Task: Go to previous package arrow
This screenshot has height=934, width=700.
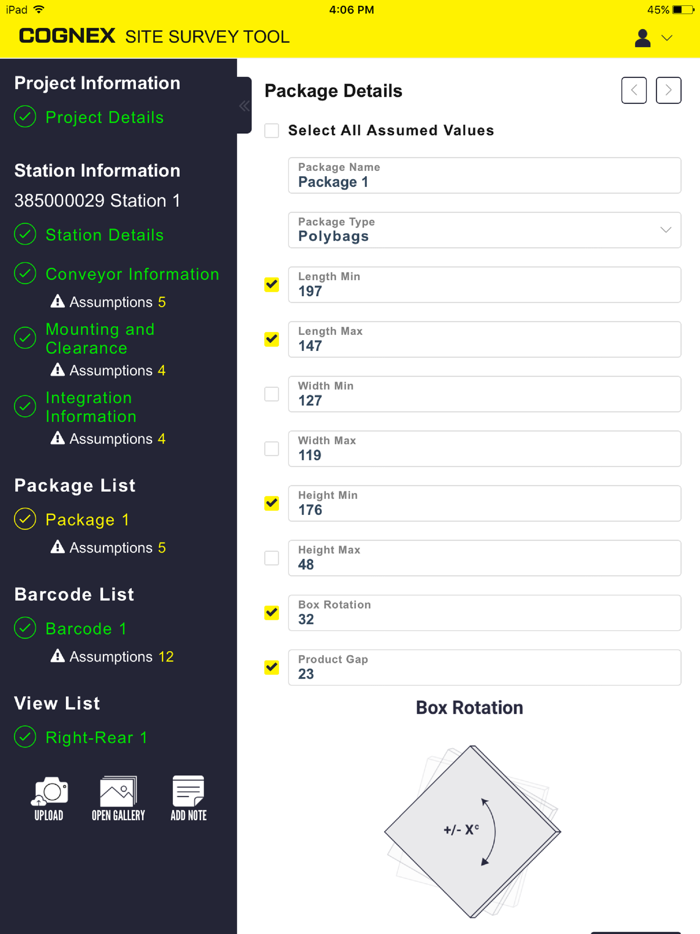Action: pyautogui.click(x=634, y=90)
